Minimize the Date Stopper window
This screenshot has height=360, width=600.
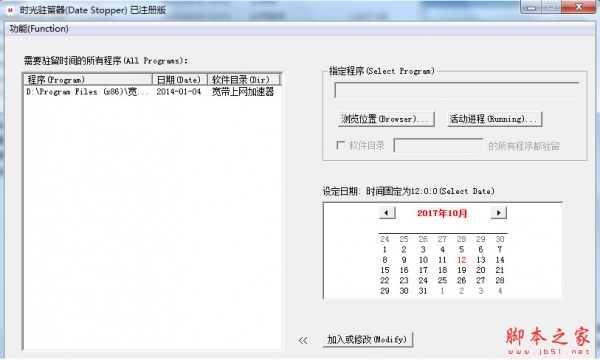pos(531,7)
